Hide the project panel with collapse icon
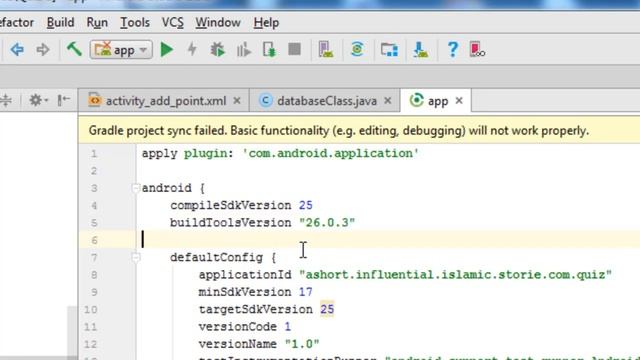Image resolution: width=640 pixels, height=360 pixels. click(63, 100)
